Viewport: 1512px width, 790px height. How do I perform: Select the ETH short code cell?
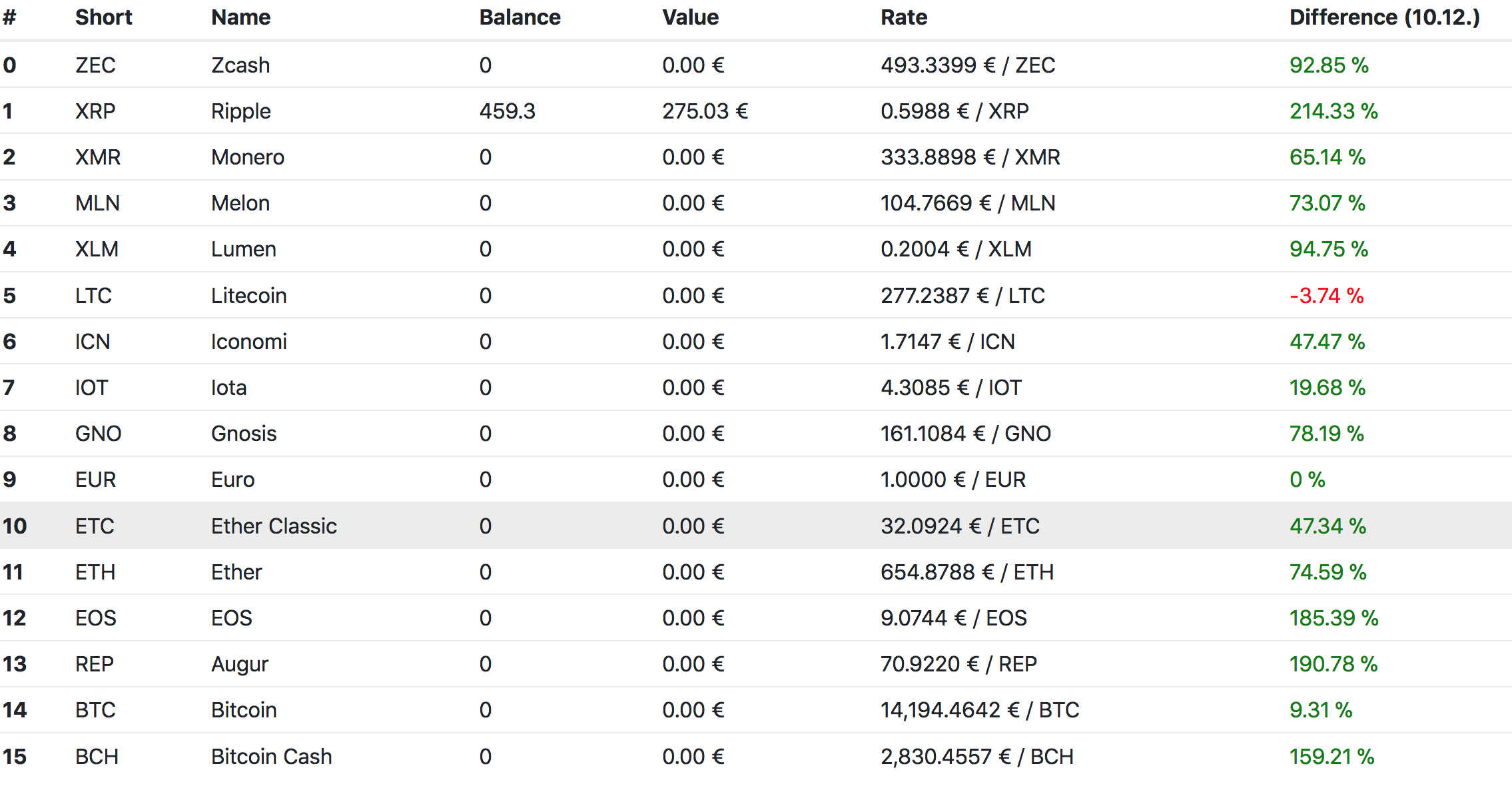point(95,572)
